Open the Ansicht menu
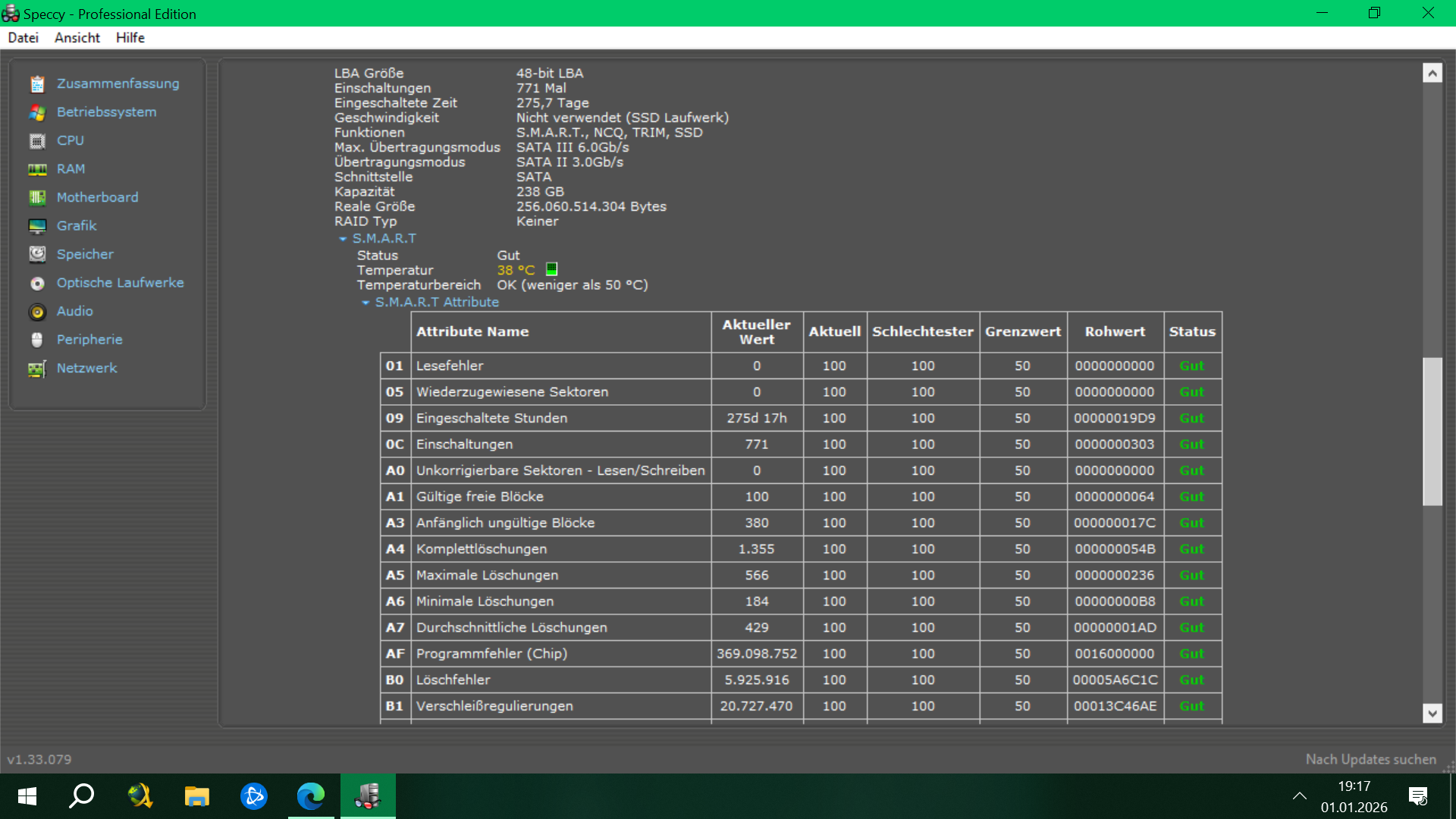1456x819 pixels. pyautogui.click(x=77, y=38)
